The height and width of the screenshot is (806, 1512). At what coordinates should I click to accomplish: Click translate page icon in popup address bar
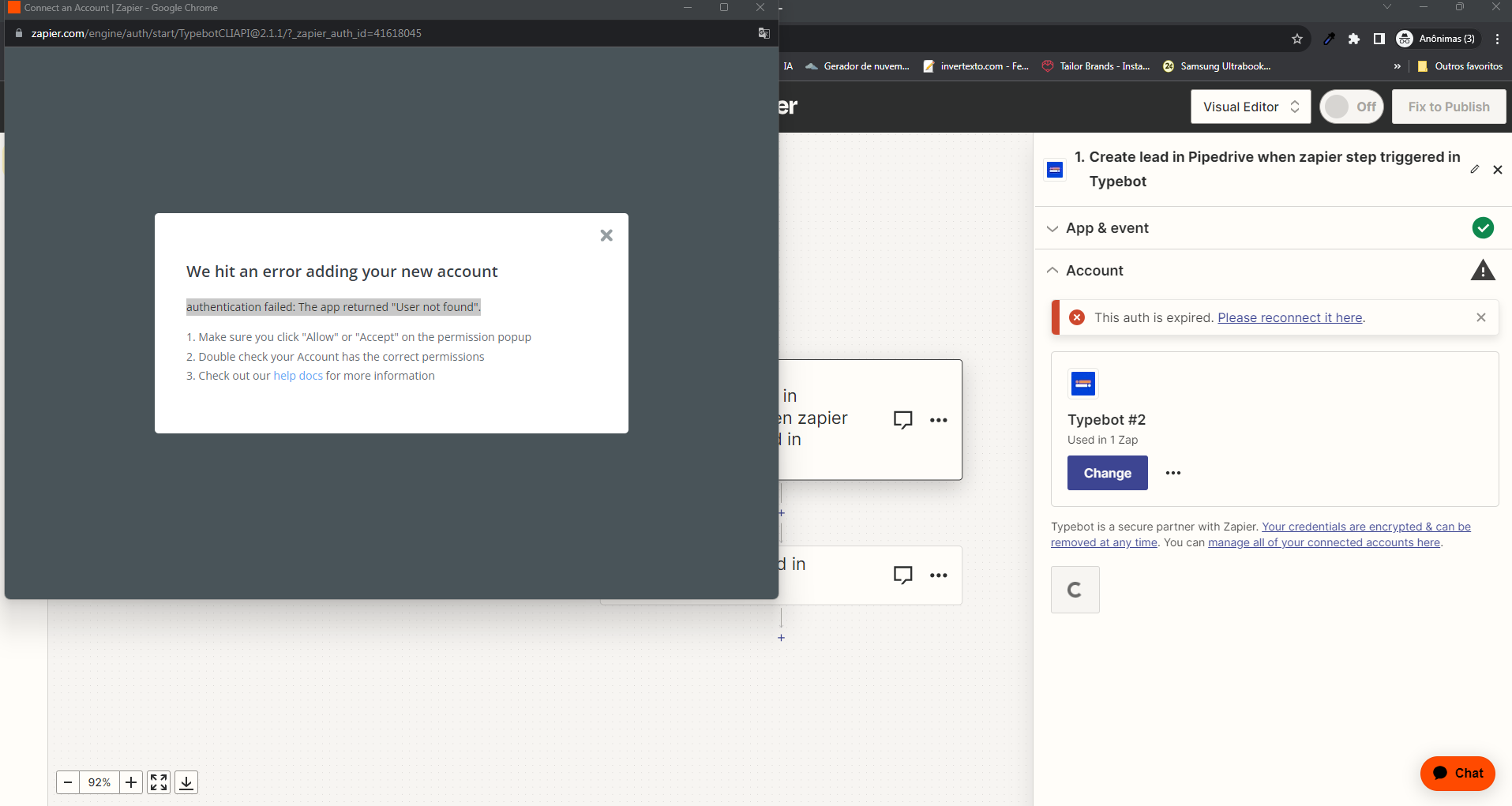click(764, 33)
